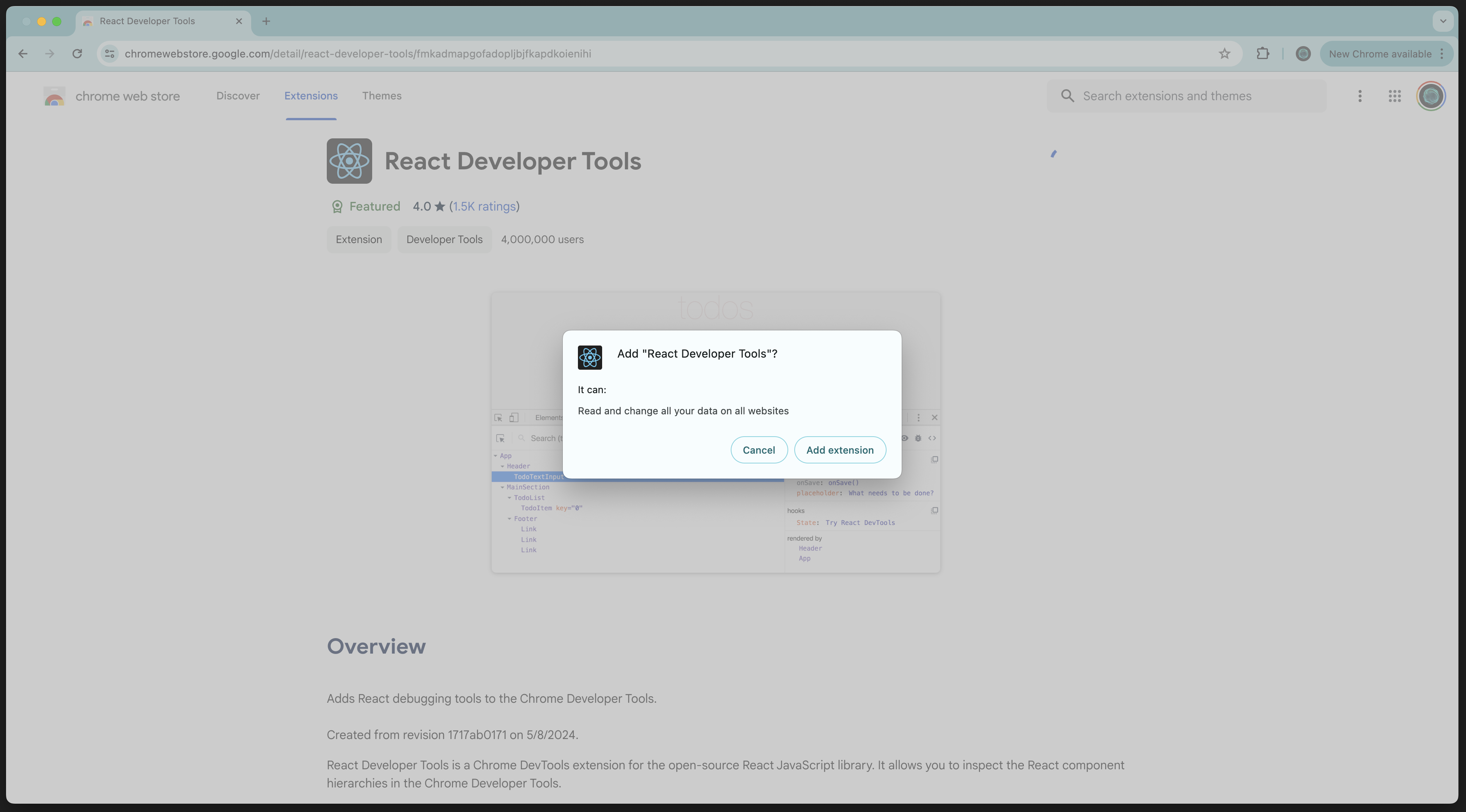Click the Chrome toolbar three-dot menu
The image size is (1466, 812).
[x=1442, y=53]
